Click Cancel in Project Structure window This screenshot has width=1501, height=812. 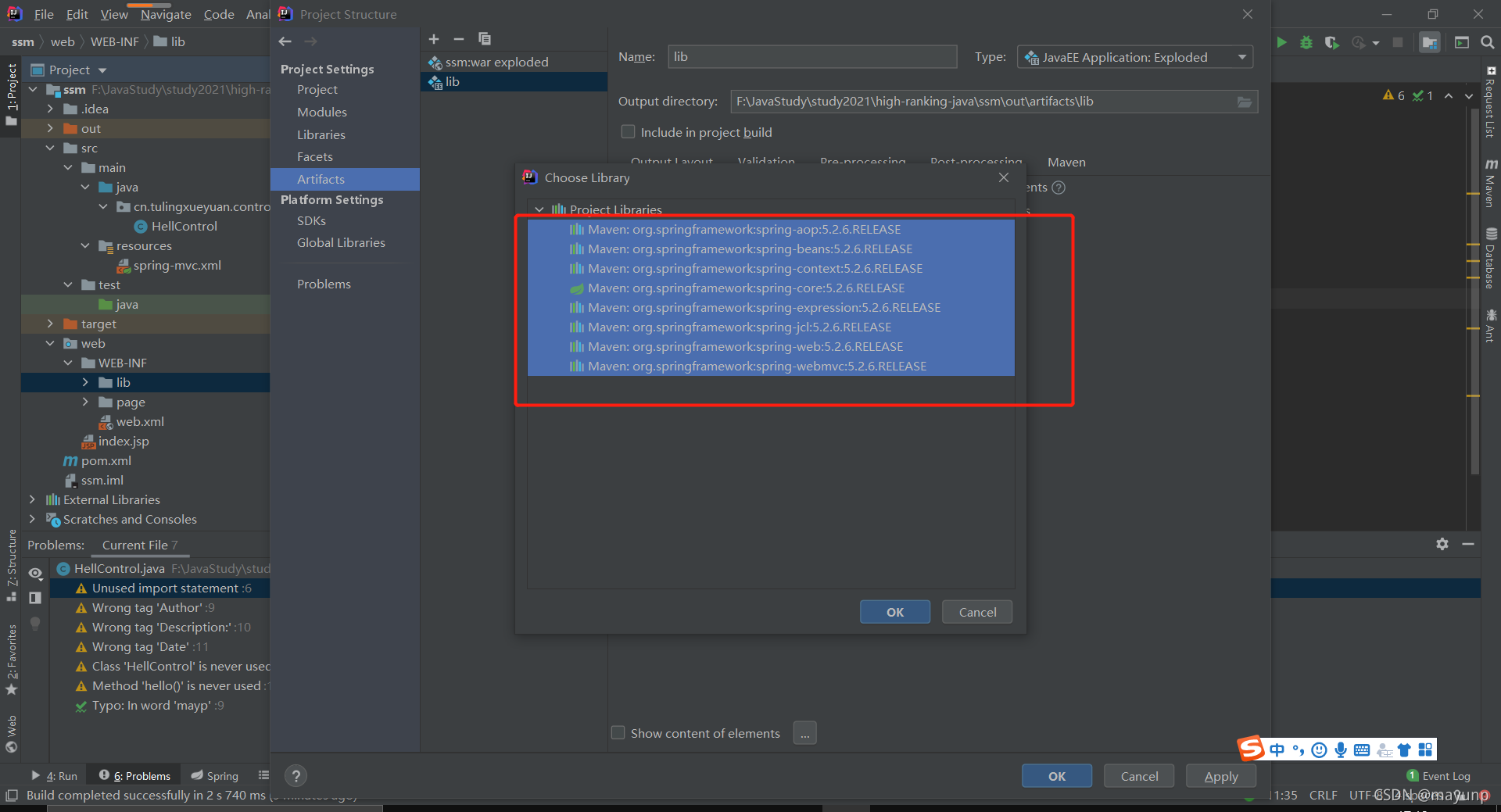1139,776
